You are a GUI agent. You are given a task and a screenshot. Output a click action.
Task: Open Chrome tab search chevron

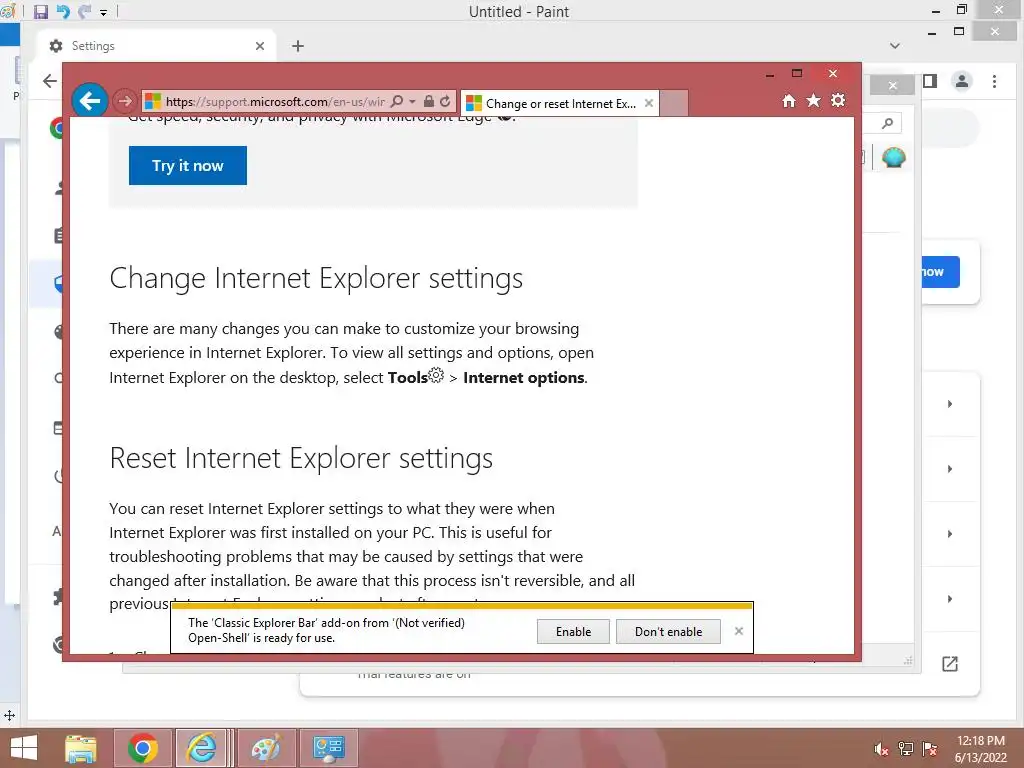click(895, 46)
